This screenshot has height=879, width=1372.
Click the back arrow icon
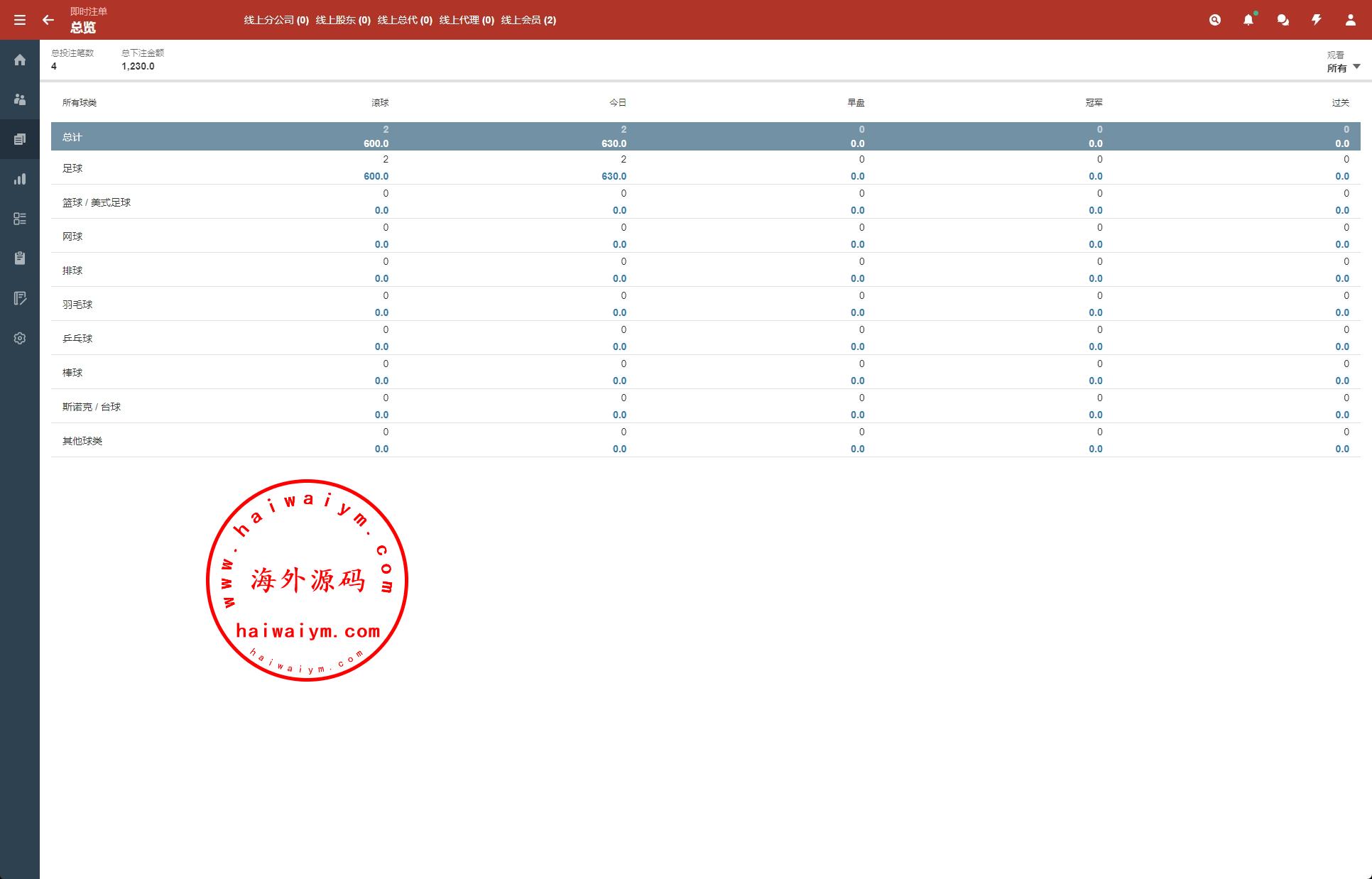pyautogui.click(x=48, y=20)
